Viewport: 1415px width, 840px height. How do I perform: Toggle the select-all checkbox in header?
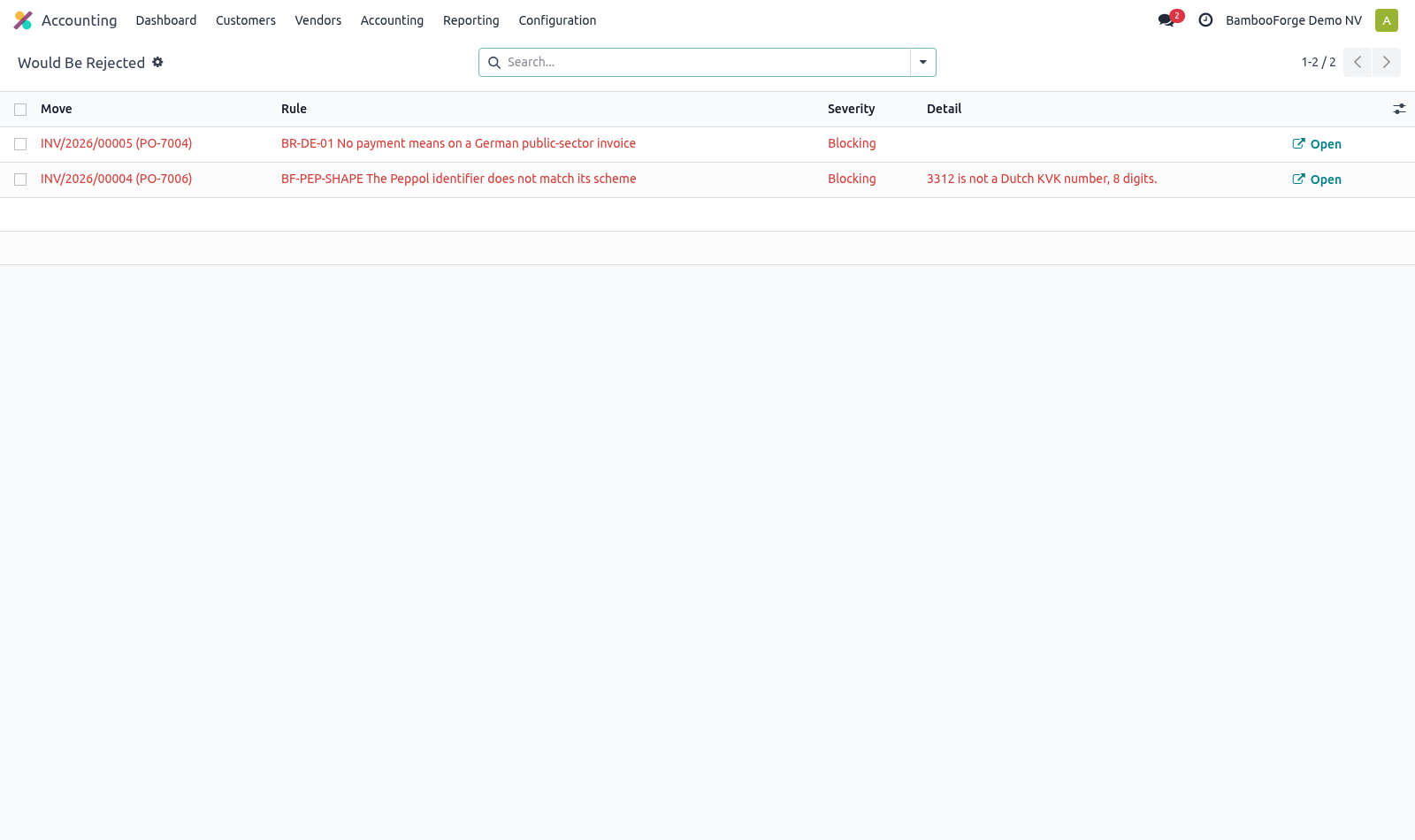(20, 110)
